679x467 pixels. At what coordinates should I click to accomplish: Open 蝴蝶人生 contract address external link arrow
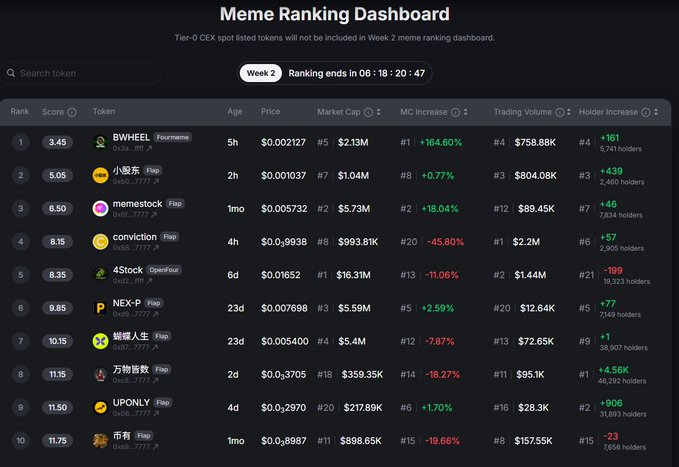tap(155, 347)
